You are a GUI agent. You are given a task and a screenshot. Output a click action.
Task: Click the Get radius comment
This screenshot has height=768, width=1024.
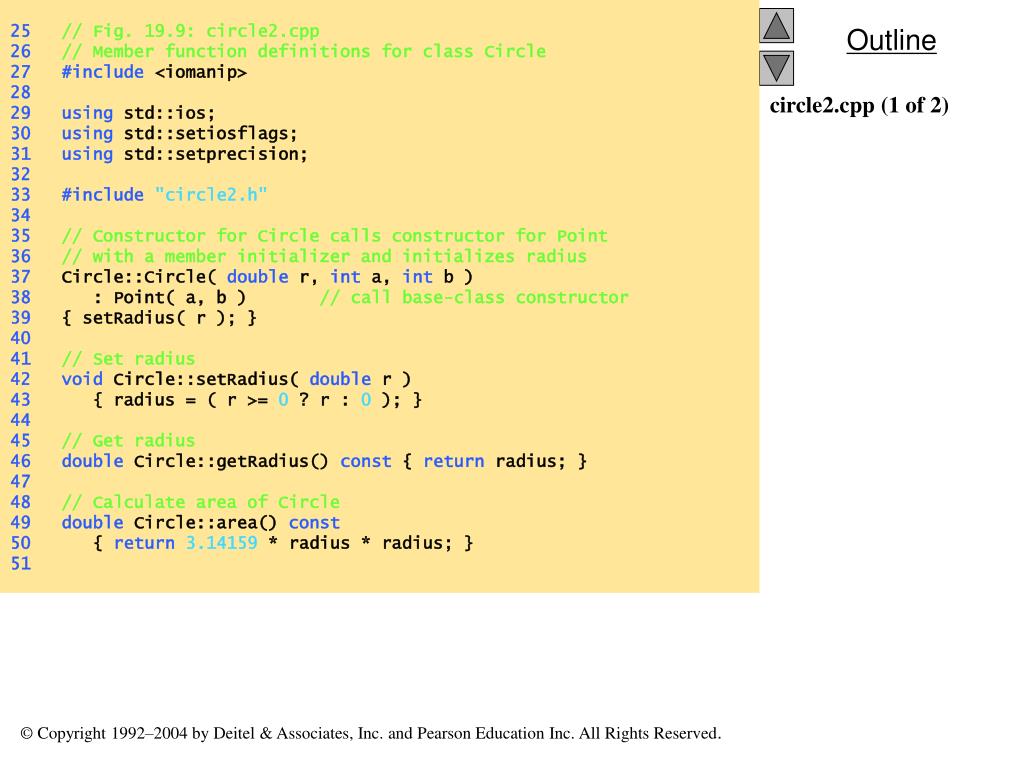pyautogui.click(x=128, y=440)
